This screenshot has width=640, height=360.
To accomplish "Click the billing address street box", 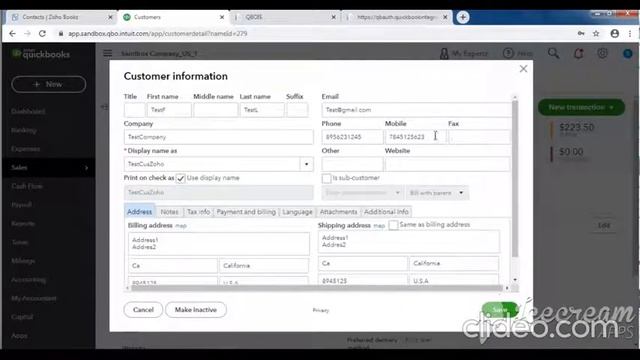I will pos(219,244).
